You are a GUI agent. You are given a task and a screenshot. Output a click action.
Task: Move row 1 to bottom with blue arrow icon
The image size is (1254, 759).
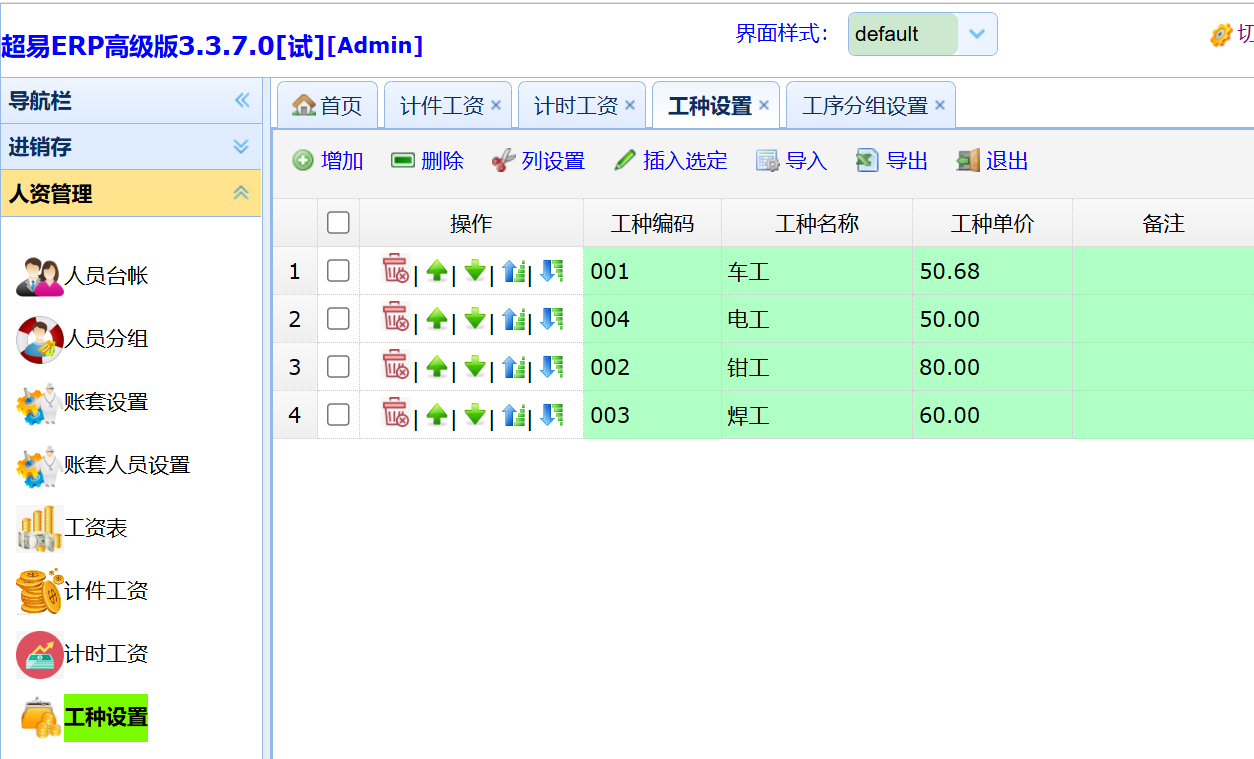click(551, 271)
